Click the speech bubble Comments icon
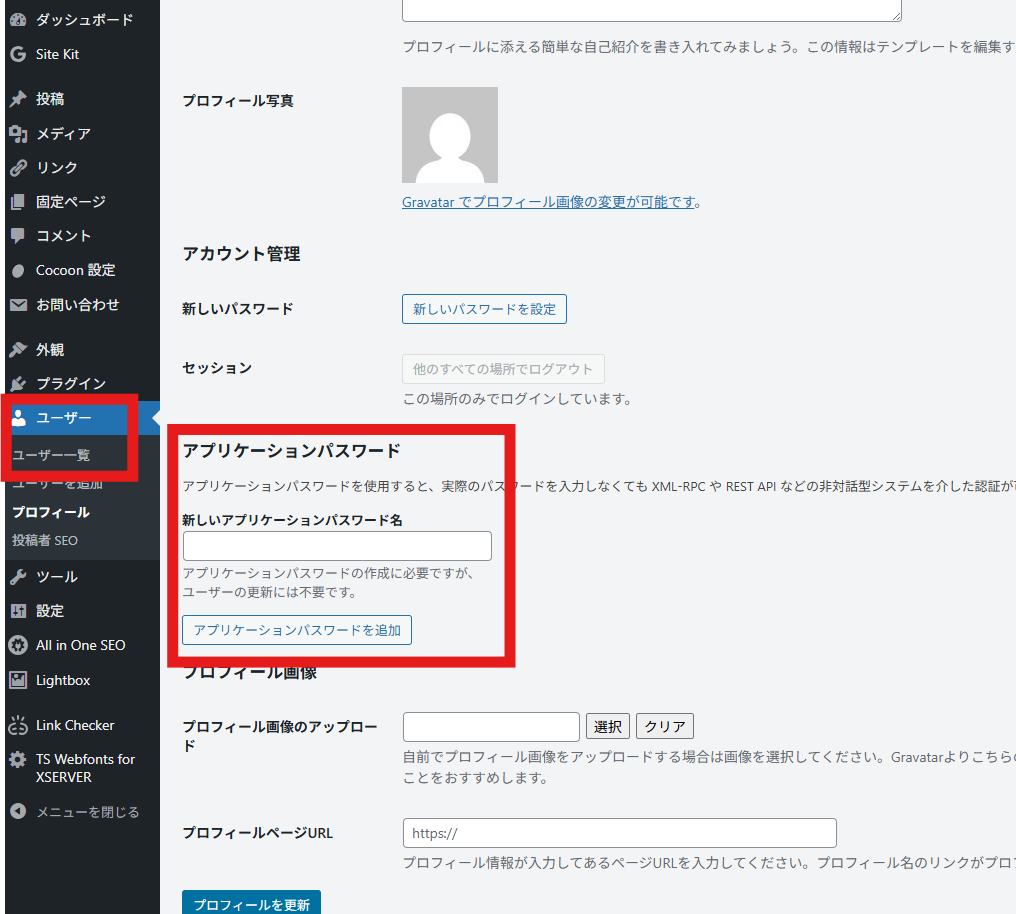Viewport: 1016px width, 914px height. [17, 236]
